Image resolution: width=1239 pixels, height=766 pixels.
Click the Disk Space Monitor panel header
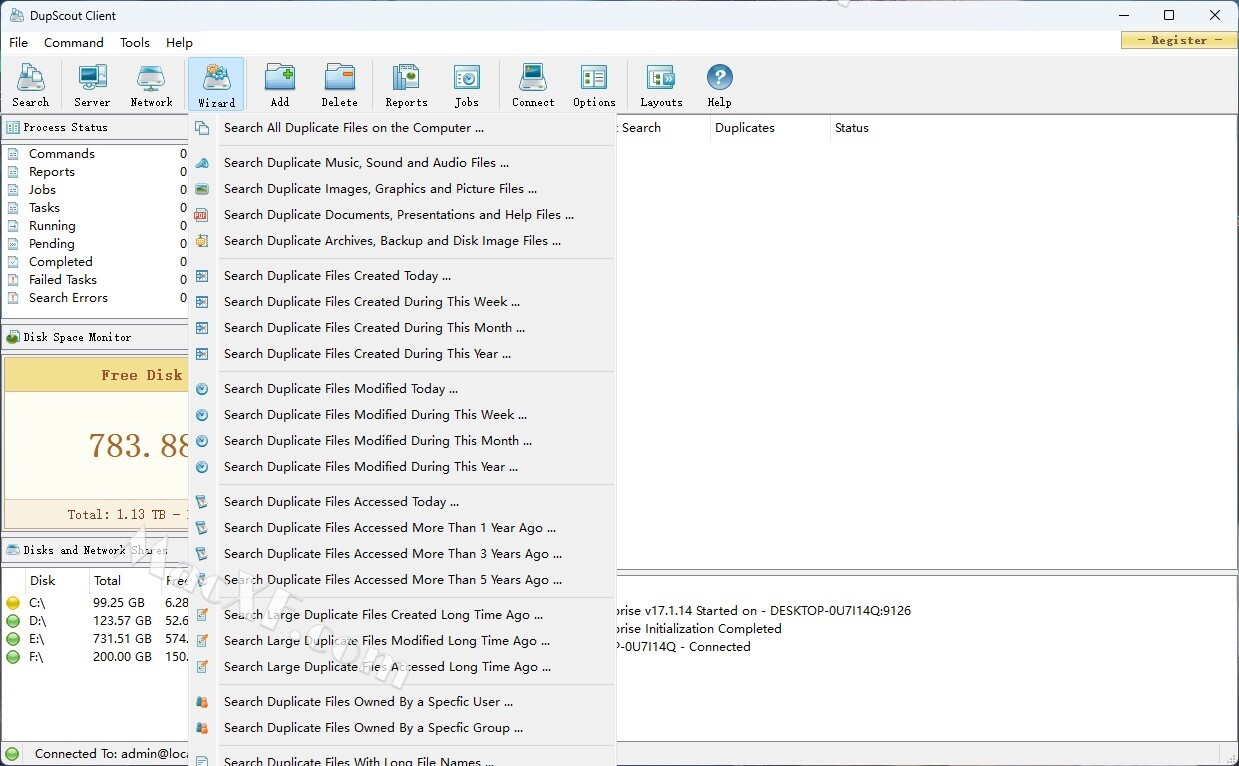[95, 338]
